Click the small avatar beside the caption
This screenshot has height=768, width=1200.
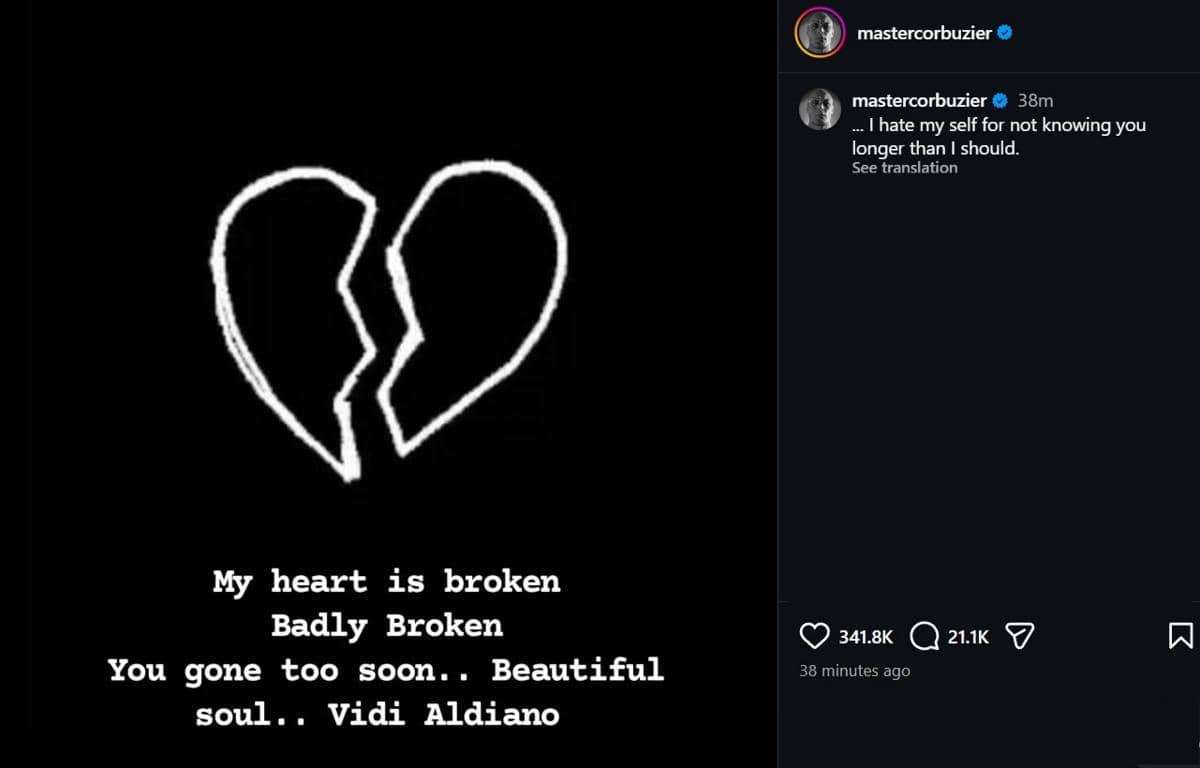(820, 108)
